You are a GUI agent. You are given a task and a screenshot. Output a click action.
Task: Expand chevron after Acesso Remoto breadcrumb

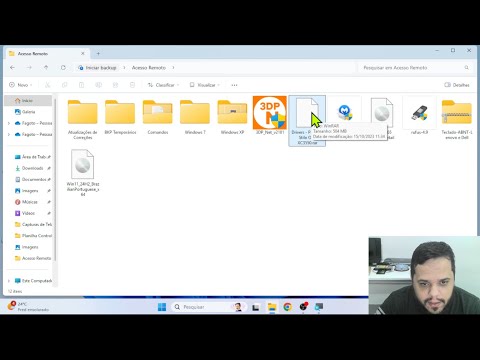pos(173,68)
